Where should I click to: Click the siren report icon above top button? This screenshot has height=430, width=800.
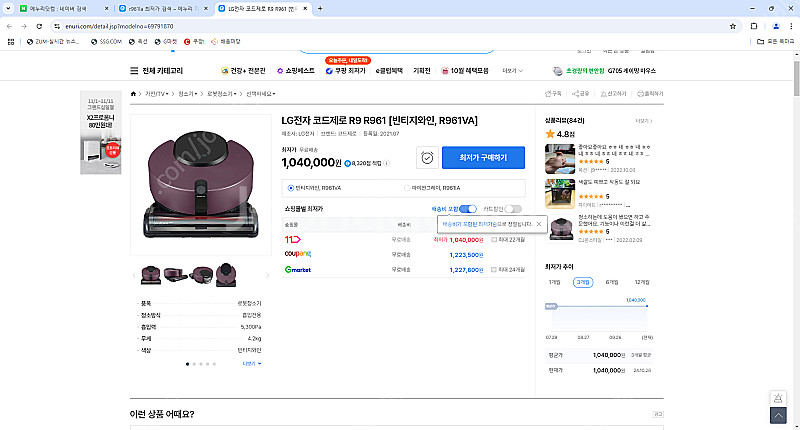(x=778, y=398)
